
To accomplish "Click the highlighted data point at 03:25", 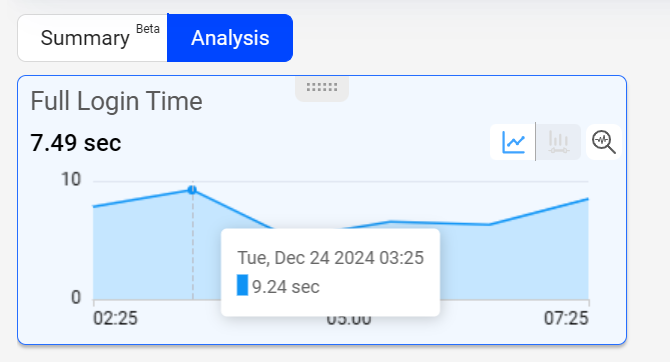I will [192, 190].
